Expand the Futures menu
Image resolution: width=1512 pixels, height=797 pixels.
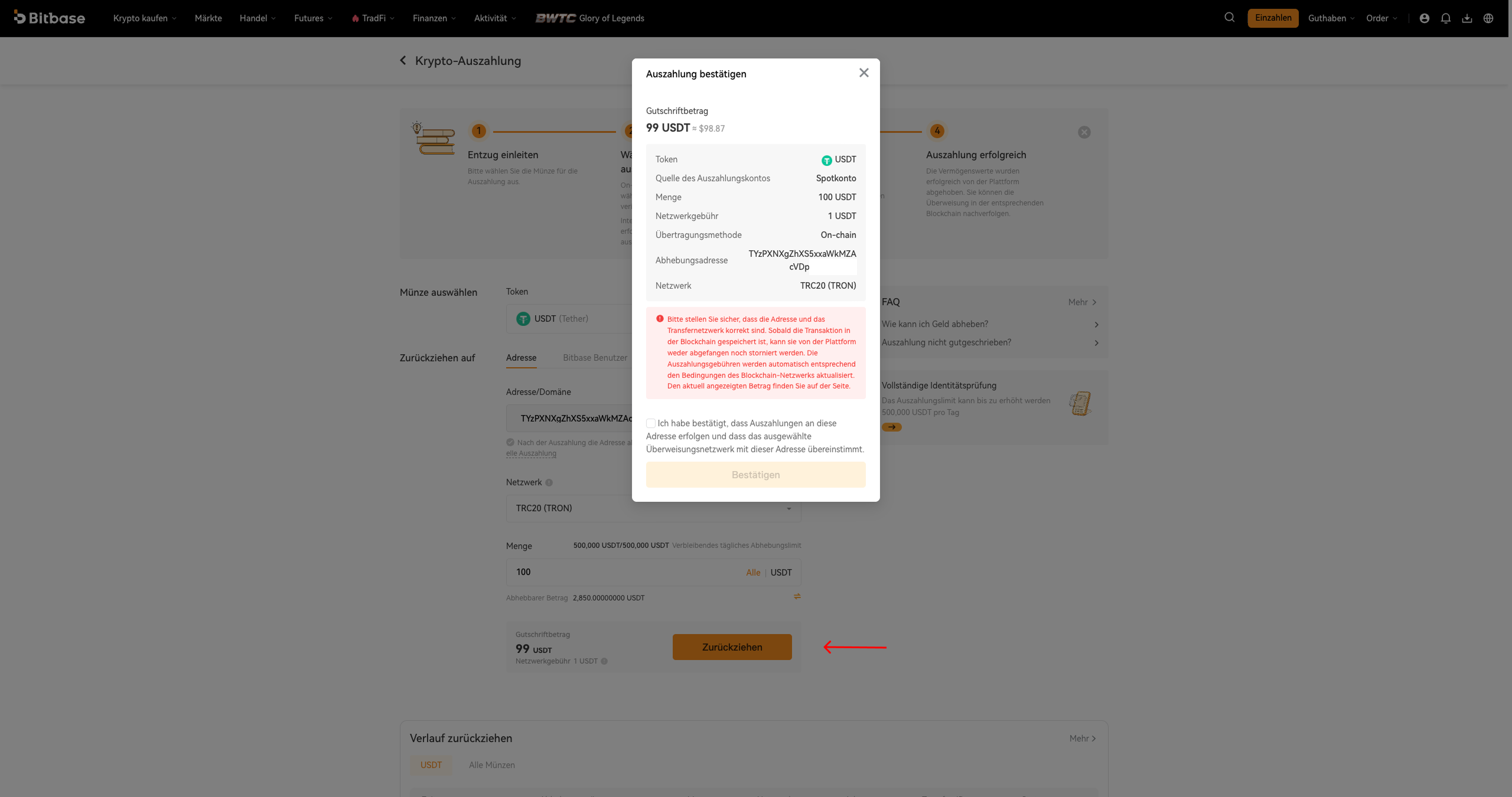click(313, 18)
